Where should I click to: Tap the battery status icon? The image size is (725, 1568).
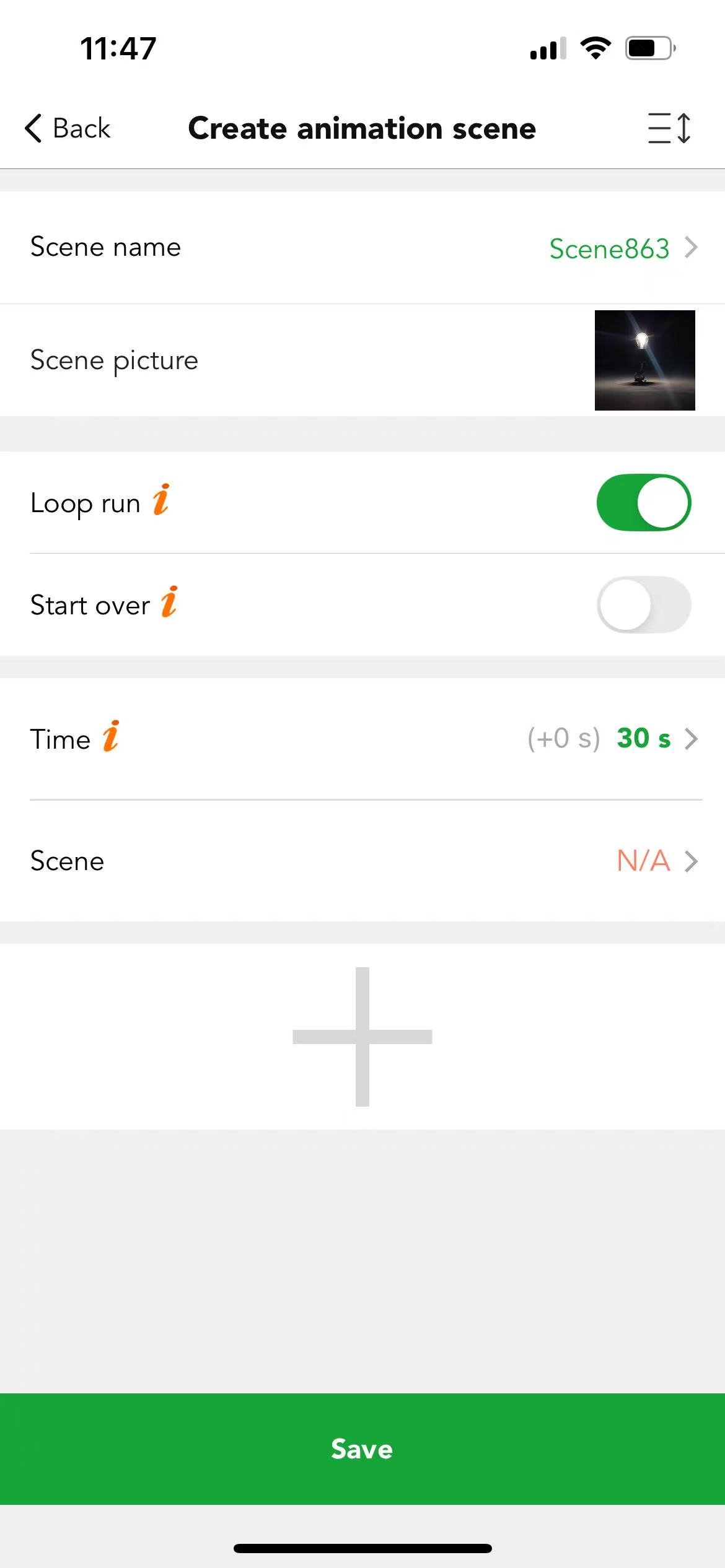[x=650, y=48]
